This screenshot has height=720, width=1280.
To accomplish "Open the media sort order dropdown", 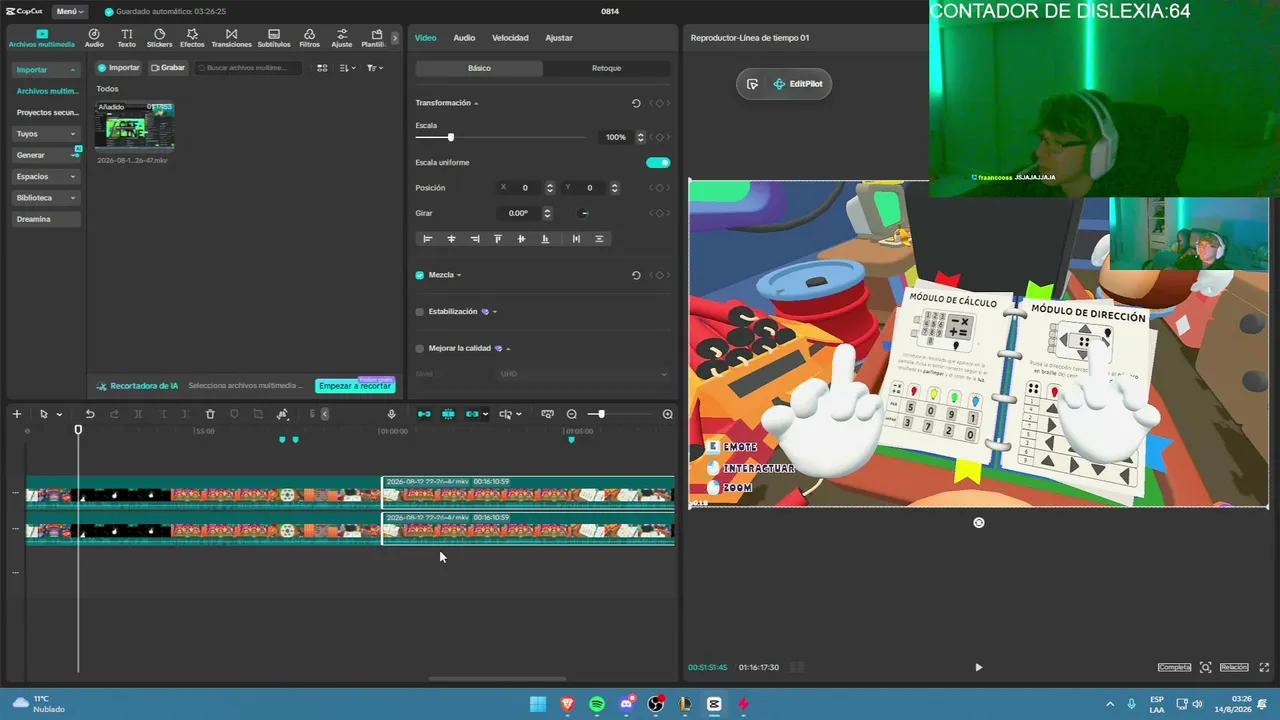I will pyautogui.click(x=346, y=68).
